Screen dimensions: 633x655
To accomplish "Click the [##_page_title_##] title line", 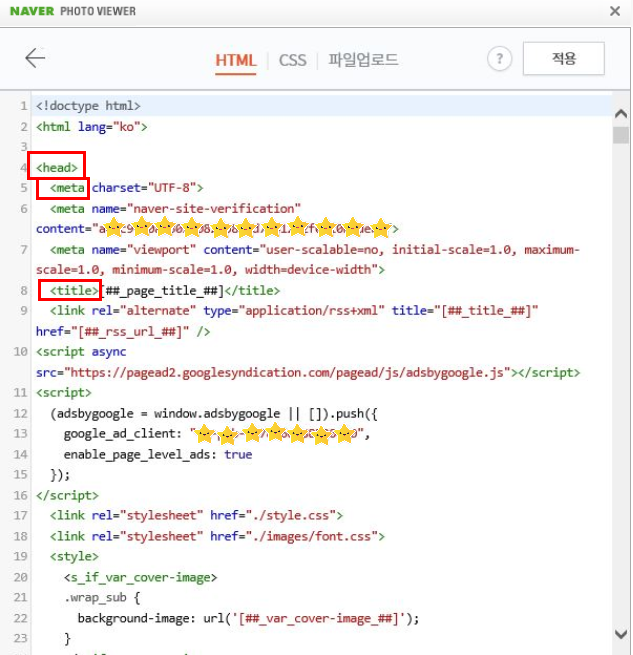I will click(x=165, y=290).
